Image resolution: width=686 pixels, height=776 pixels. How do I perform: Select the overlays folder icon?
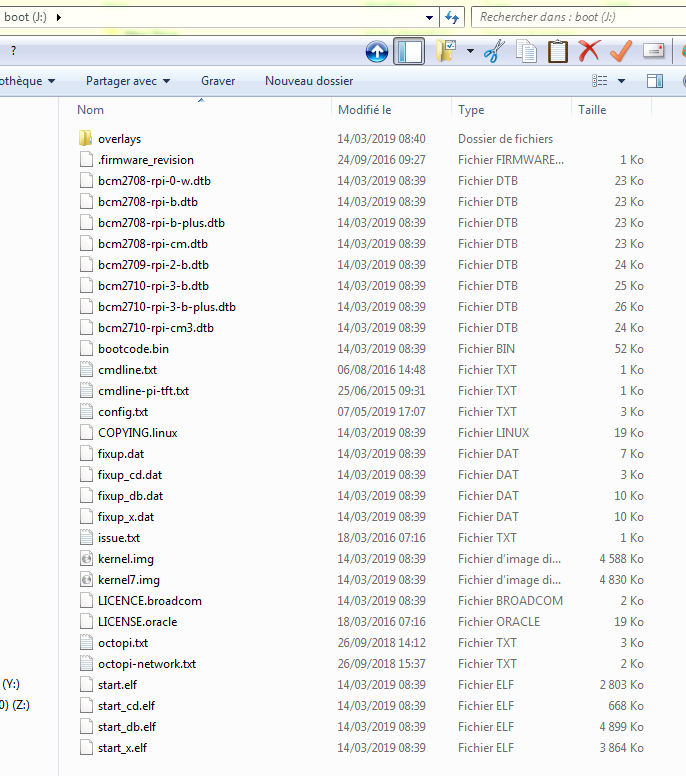click(86, 139)
